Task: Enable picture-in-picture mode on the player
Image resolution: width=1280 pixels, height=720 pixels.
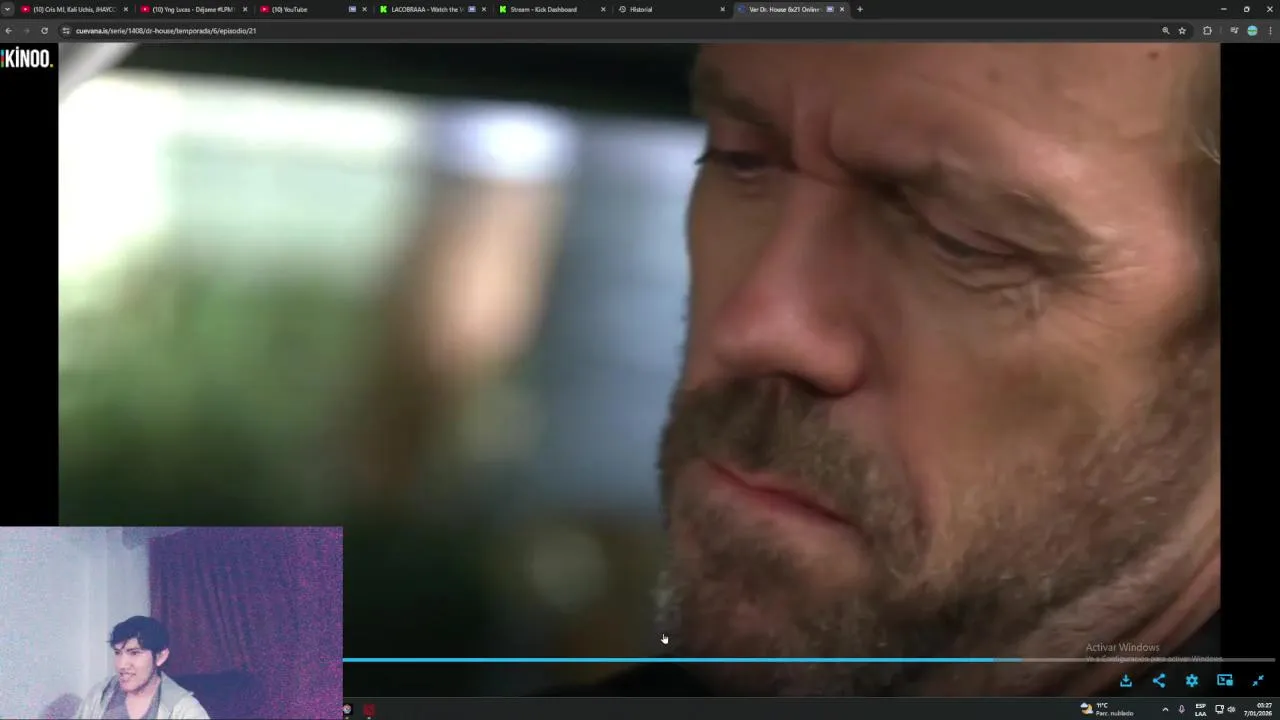Action: pyautogui.click(x=1225, y=681)
